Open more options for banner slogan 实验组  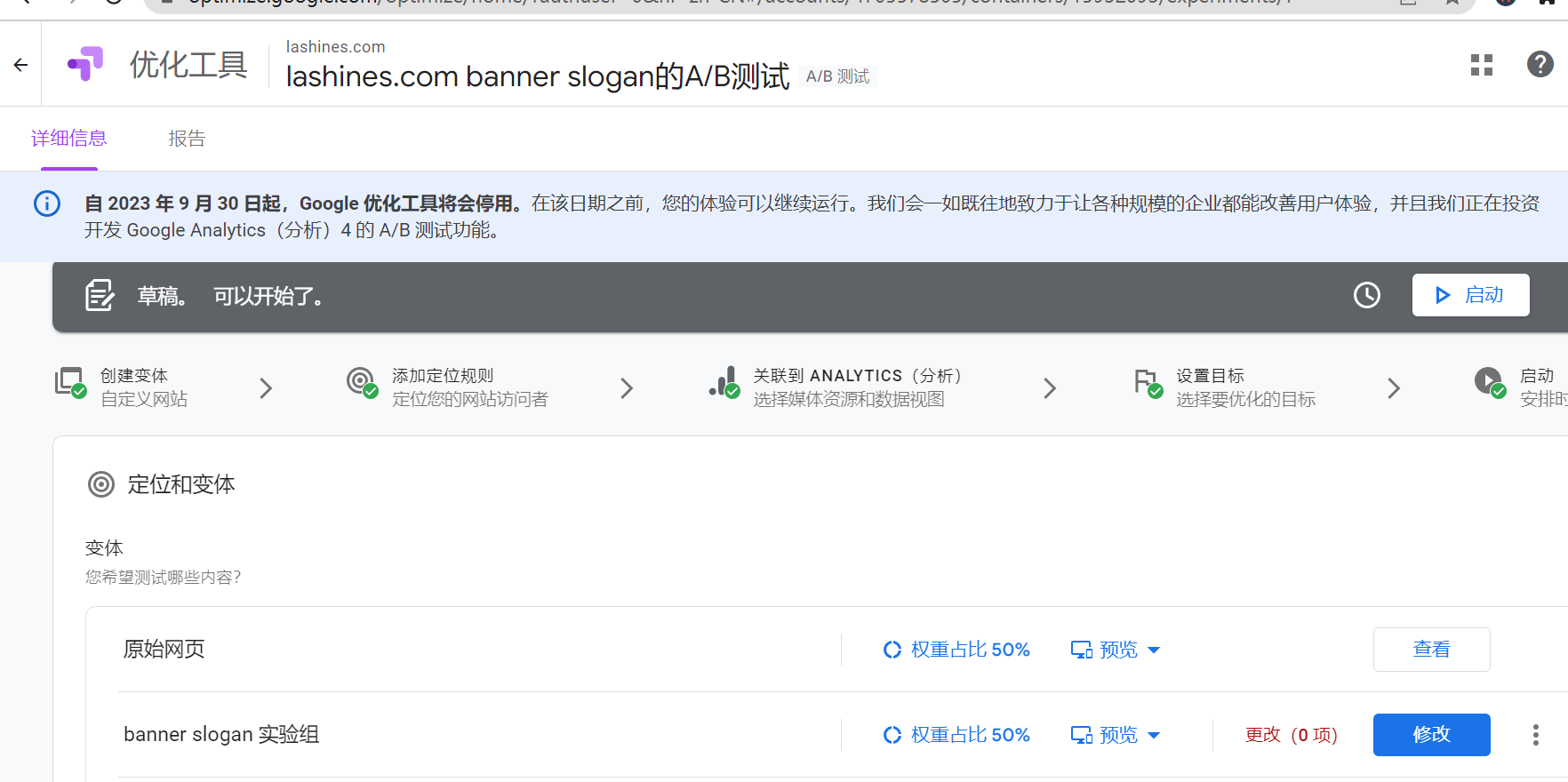(1535, 735)
